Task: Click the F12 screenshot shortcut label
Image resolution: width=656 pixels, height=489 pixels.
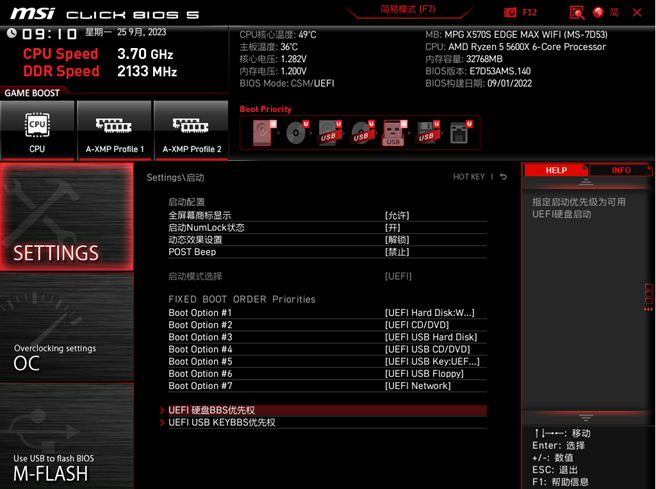Action: tap(530, 13)
